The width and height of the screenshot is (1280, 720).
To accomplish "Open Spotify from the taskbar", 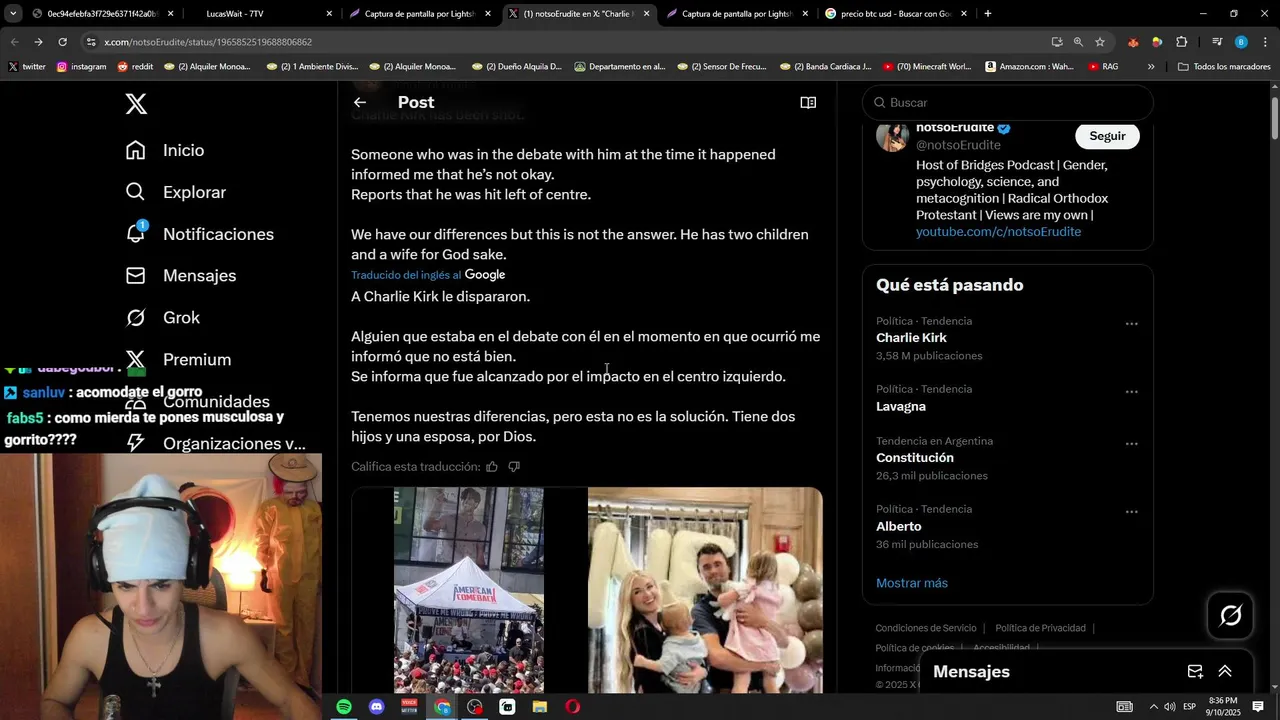I will [x=344, y=707].
